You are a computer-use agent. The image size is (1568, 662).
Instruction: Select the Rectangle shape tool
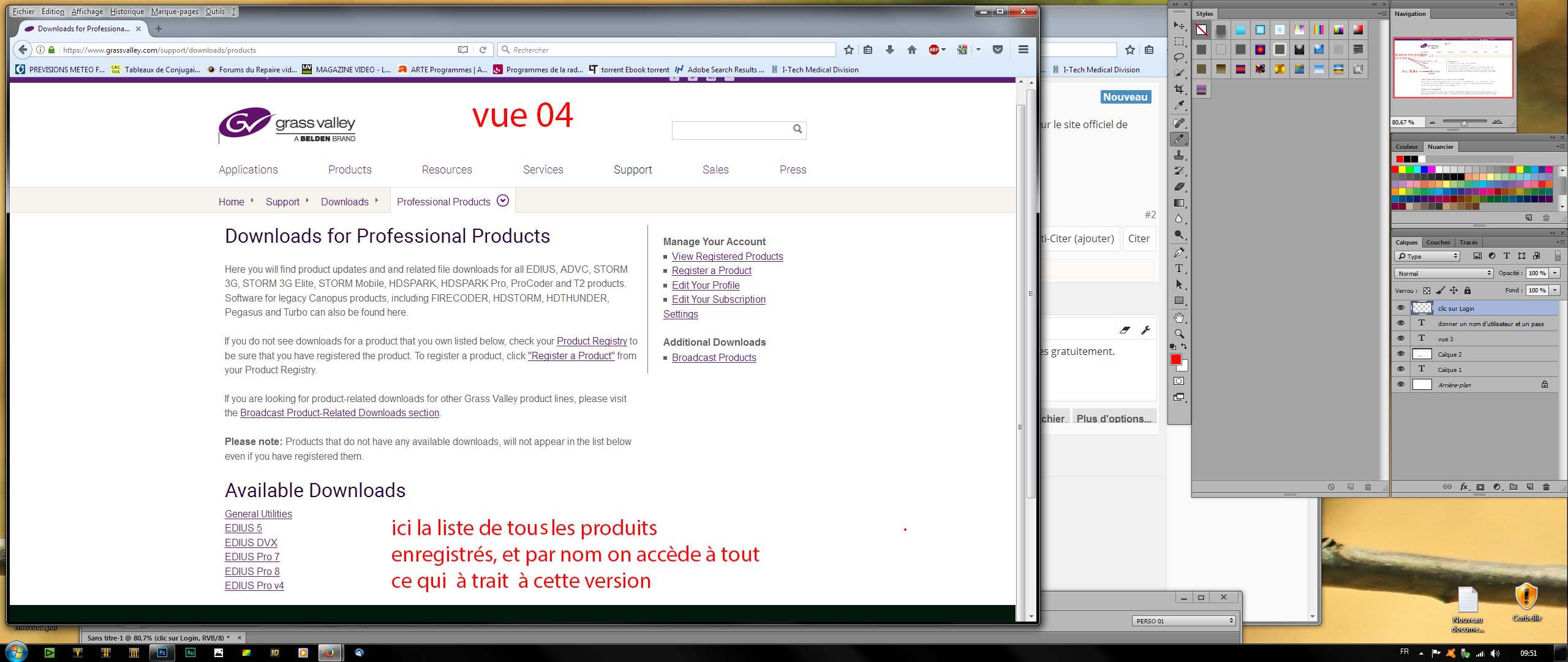(x=1179, y=301)
